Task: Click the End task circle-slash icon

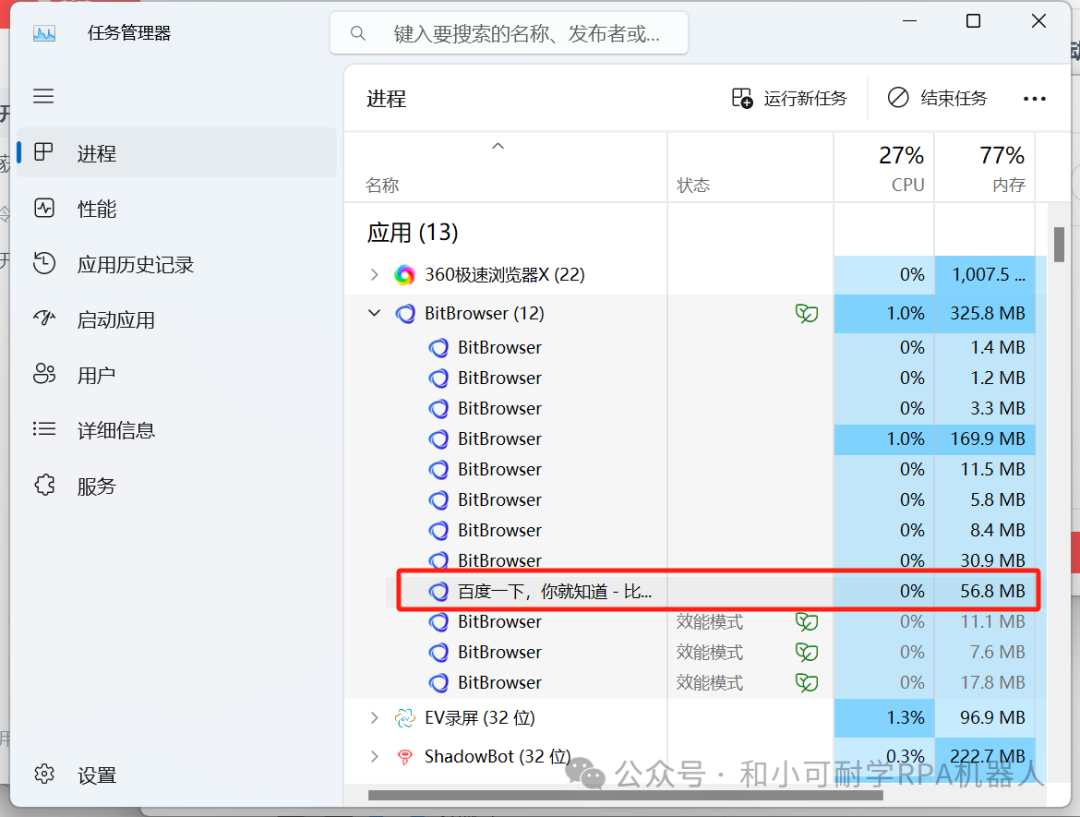Action: (898, 98)
